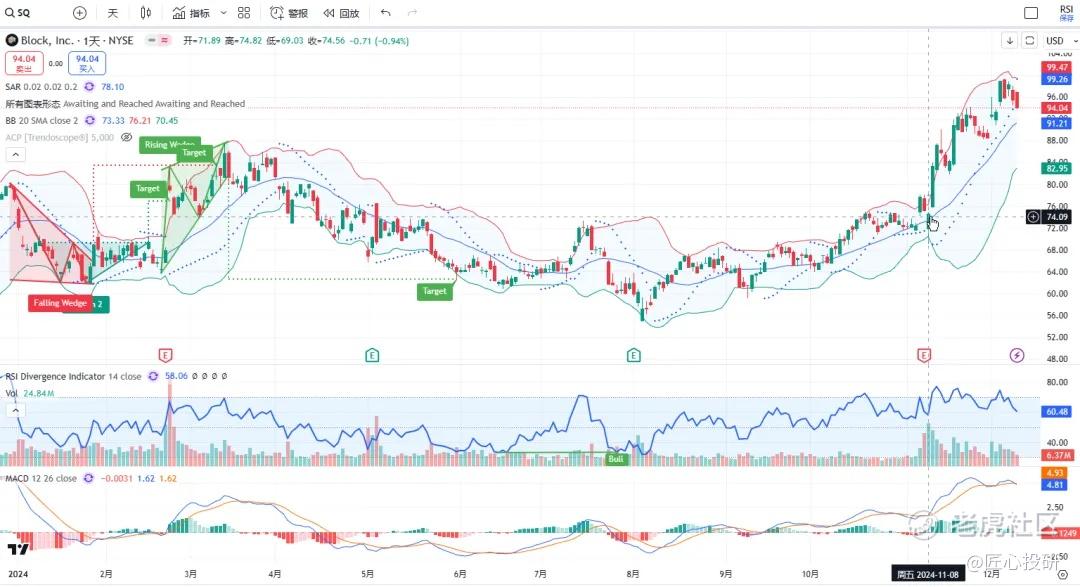Click the 2024-11-08 date label on time axis
This screenshot has height=587, width=1080.
[928, 575]
